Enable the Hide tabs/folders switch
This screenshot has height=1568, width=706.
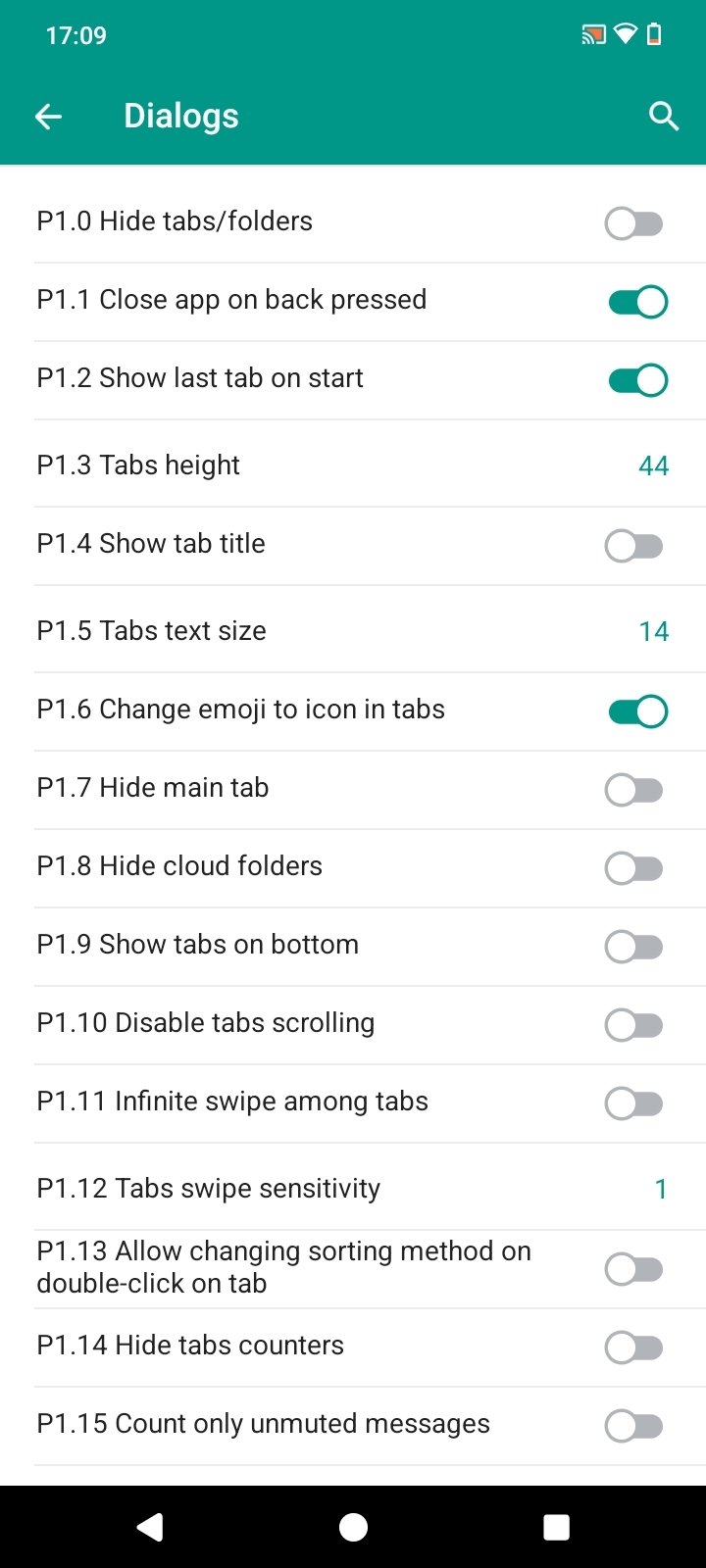click(x=634, y=223)
